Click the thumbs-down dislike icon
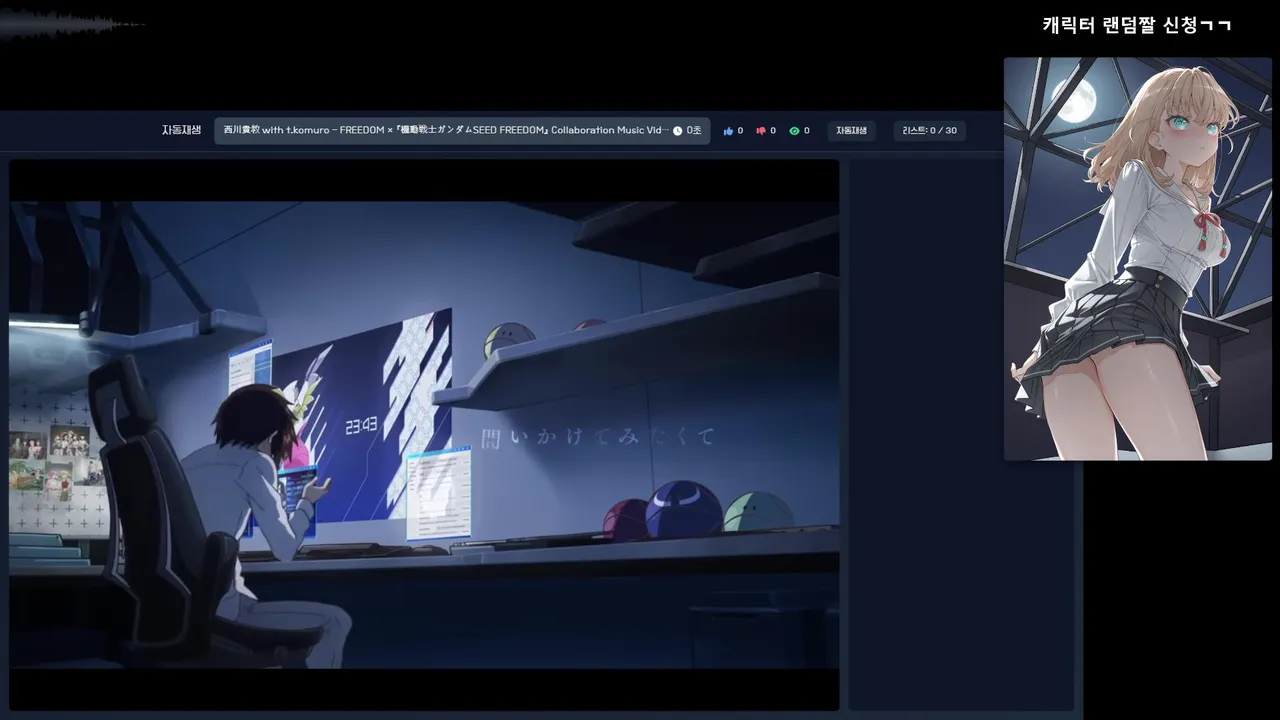The height and width of the screenshot is (720, 1280). click(x=761, y=131)
